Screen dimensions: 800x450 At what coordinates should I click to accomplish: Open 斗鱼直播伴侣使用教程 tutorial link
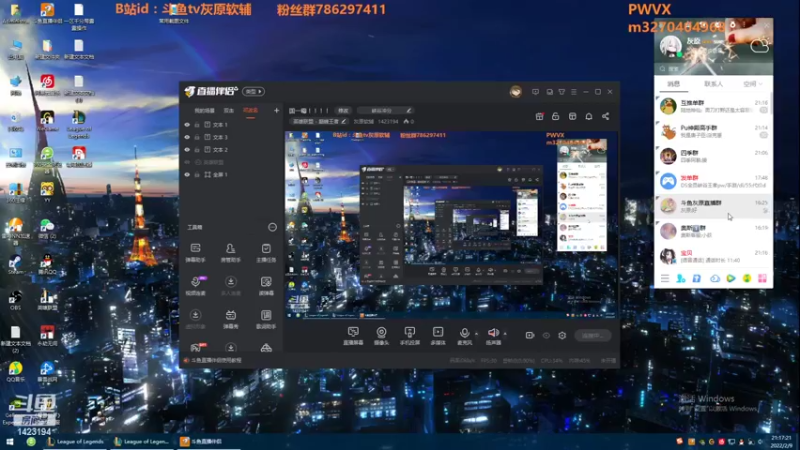(213, 360)
